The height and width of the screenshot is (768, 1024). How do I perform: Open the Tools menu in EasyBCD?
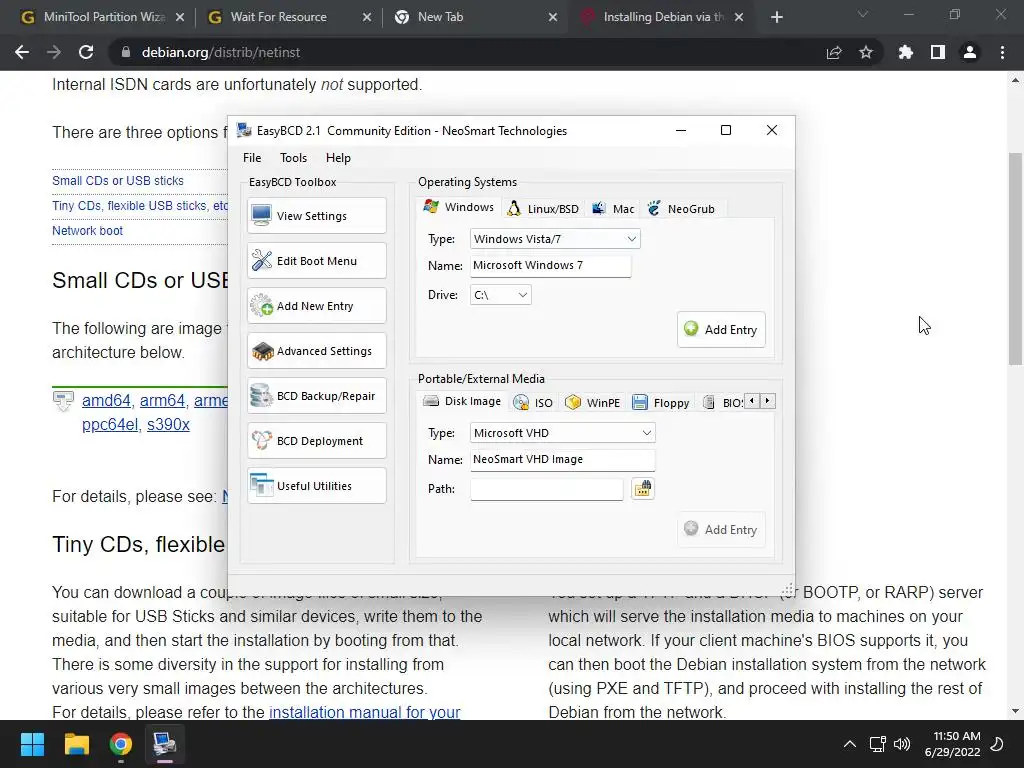(293, 157)
